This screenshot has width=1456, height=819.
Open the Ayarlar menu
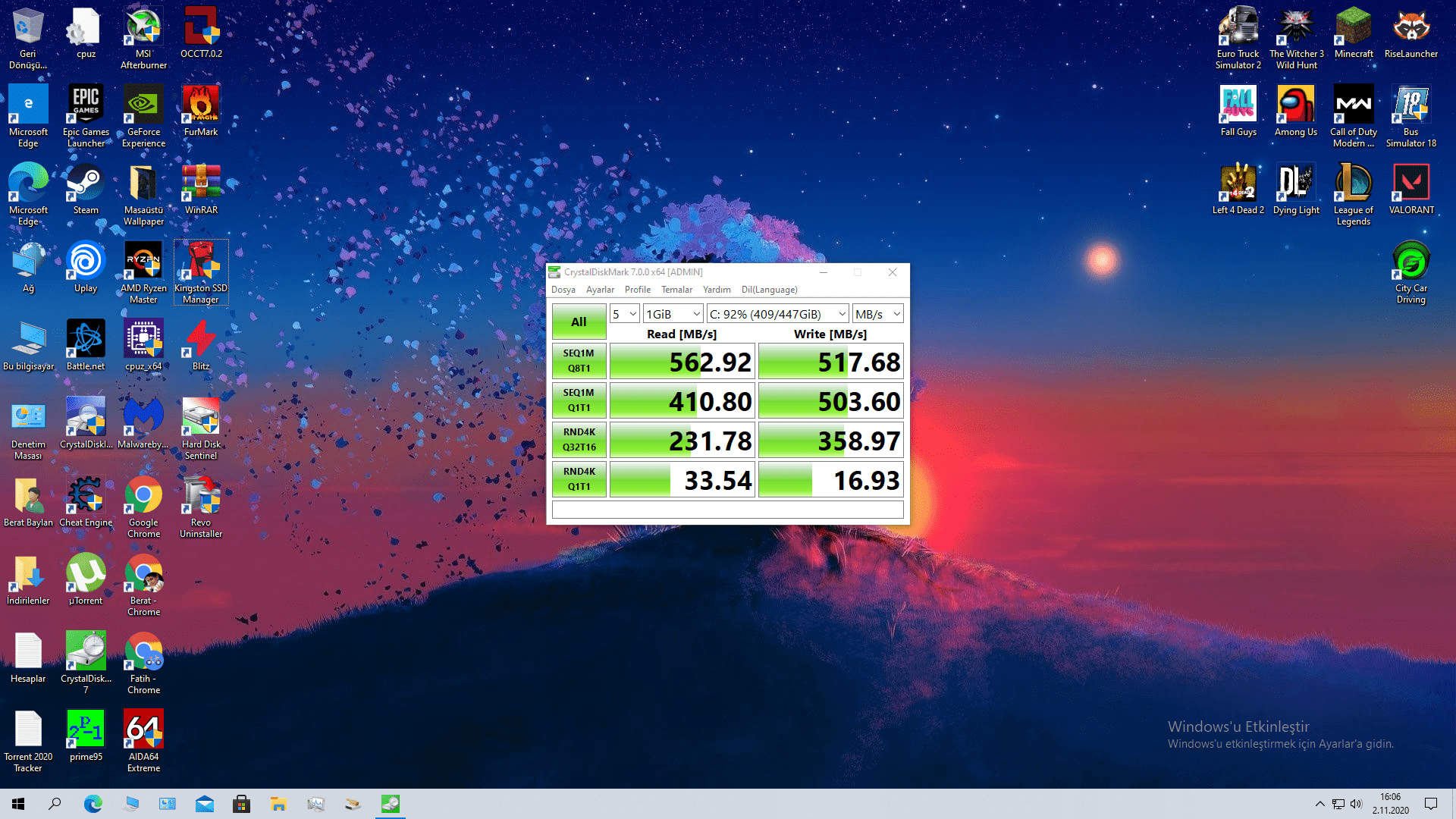point(600,290)
